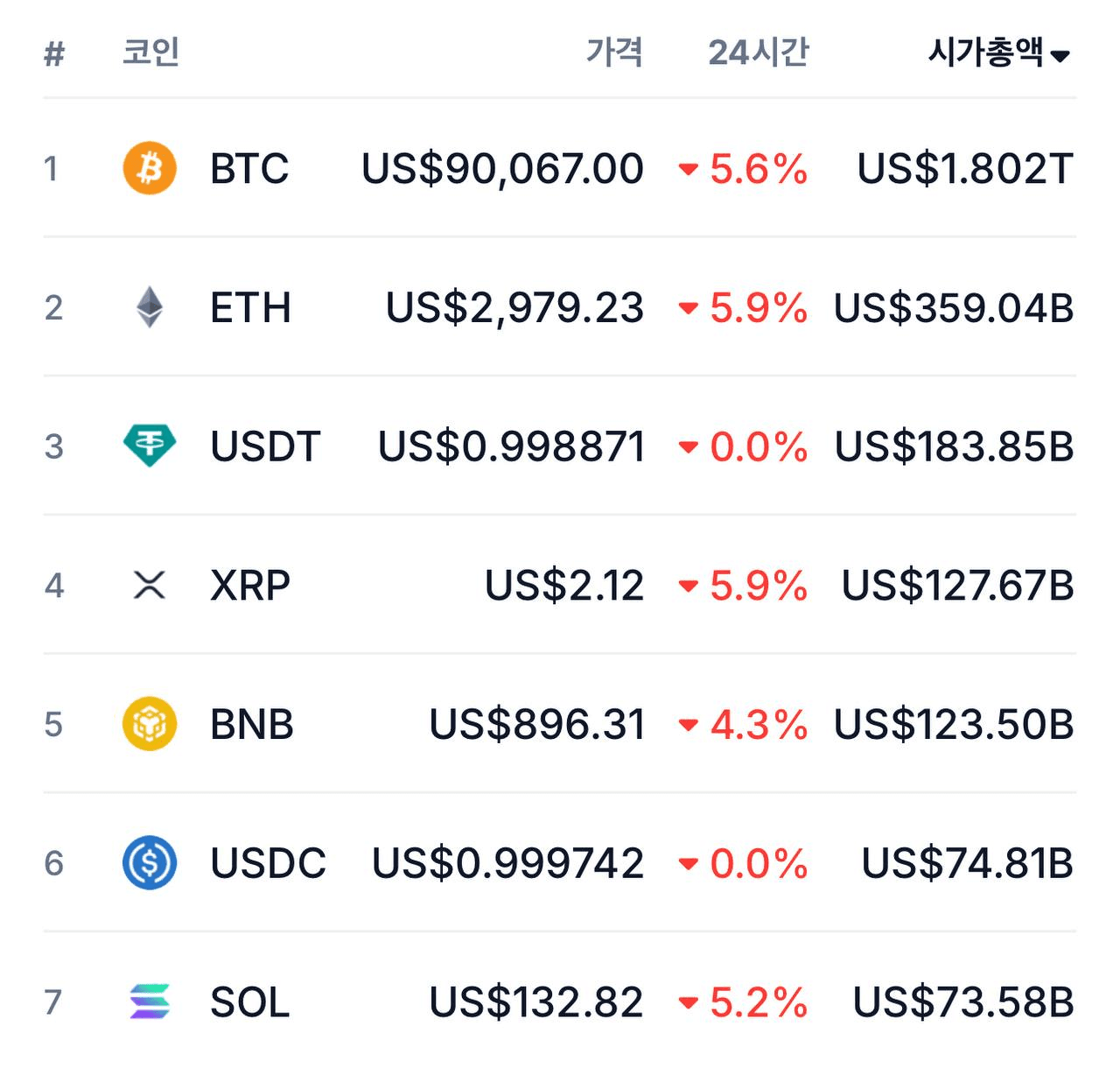The width and height of the screenshot is (1120, 1068).
Task: Open the BTC coin page
Action: (x=249, y=168)
